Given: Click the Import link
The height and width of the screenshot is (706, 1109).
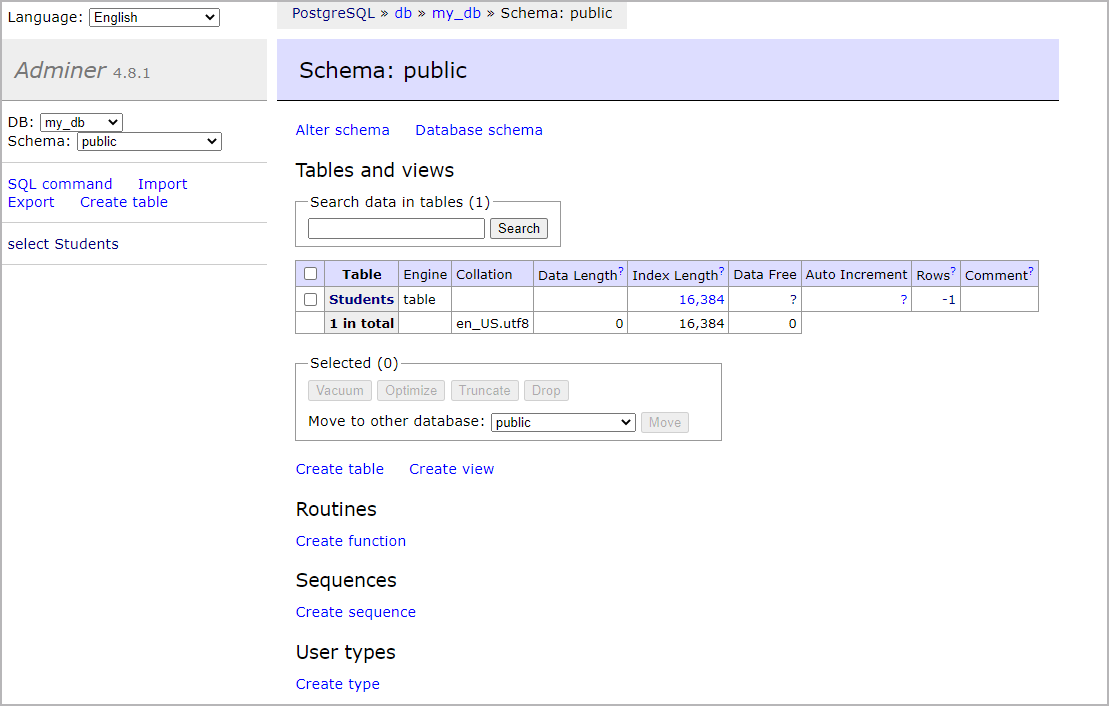Looking at the screenshot, I should (x=163, y=184).
